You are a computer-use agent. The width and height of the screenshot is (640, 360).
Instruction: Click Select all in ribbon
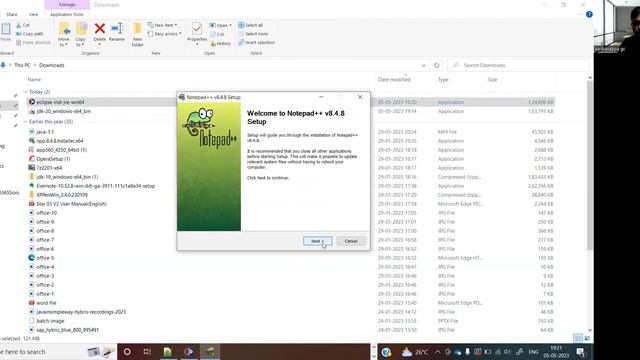250,25
